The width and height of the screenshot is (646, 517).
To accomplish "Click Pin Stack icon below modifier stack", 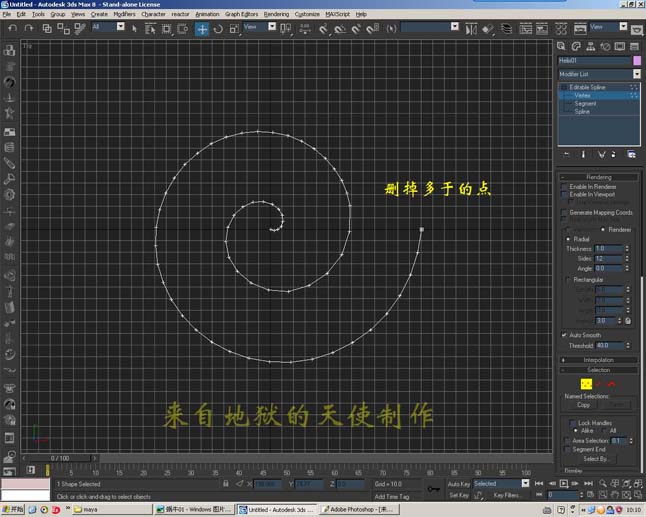I will pyautogui.click(x=566, y=154).
